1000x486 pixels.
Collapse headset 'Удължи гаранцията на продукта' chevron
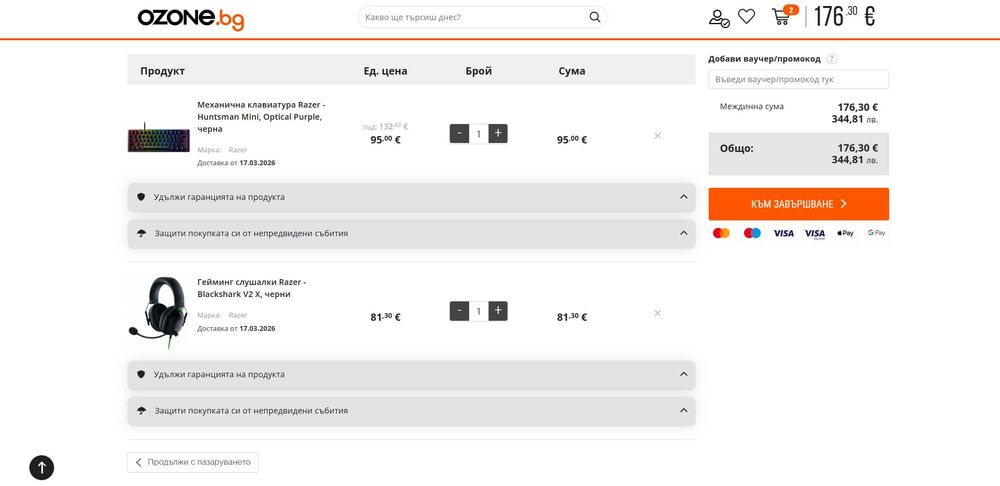(684, 374)
